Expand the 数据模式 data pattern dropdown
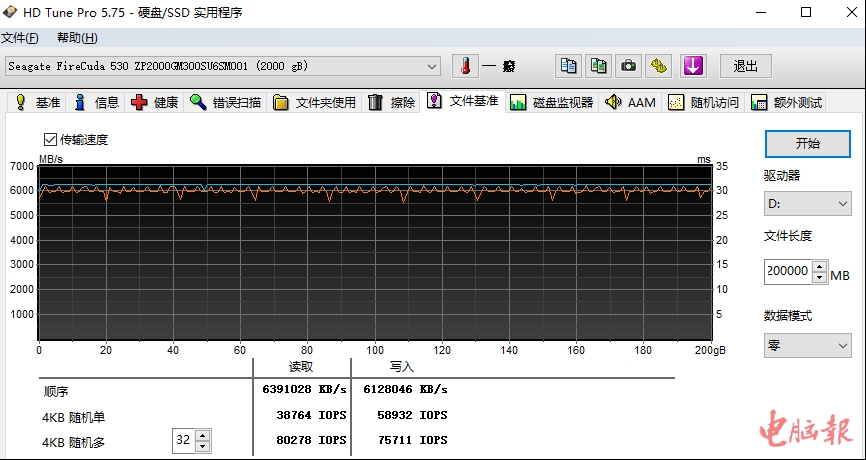Screen dimensions: 866x460 click(841, 345)
